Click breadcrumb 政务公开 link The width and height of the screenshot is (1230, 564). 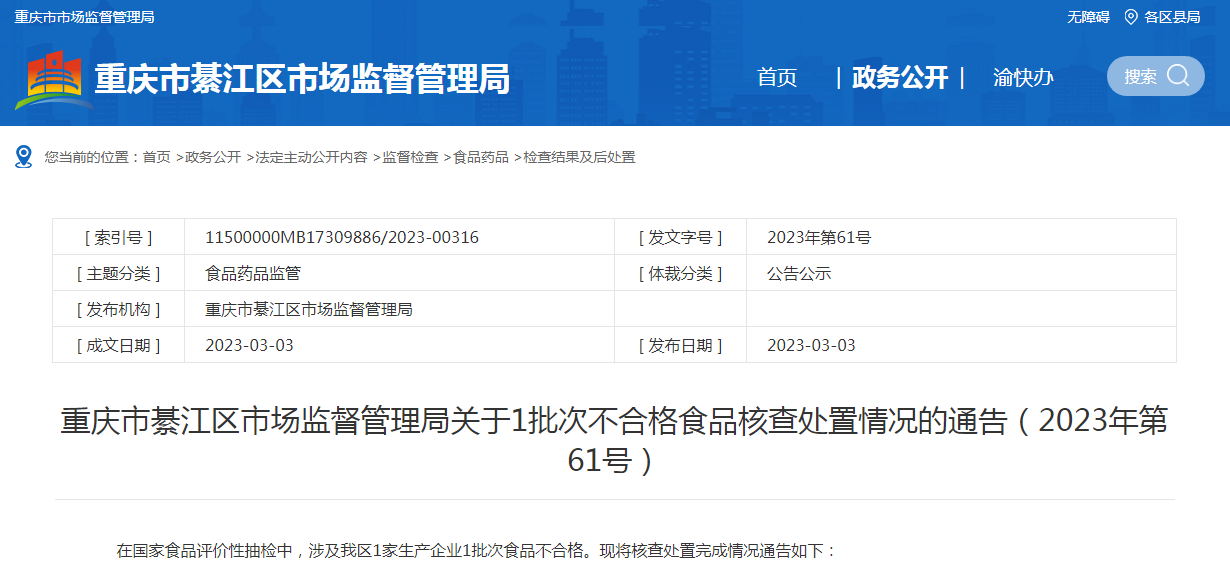[213, 157]
